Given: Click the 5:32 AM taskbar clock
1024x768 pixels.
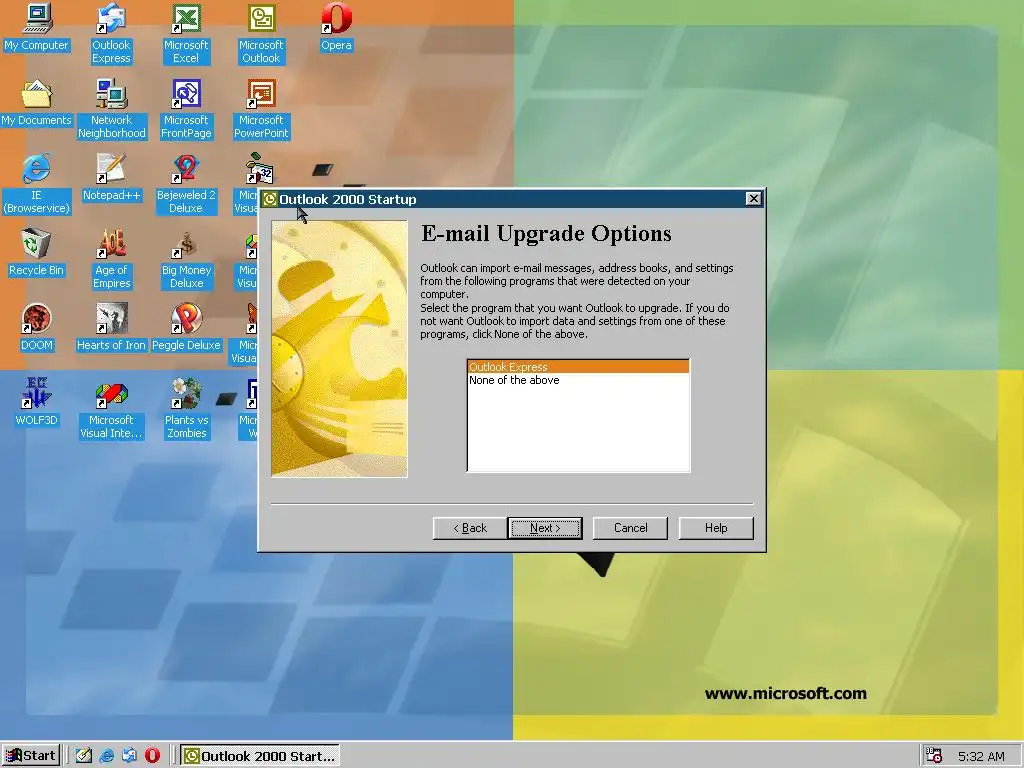Looking at the screenshot, I should (x=981, y=756).
